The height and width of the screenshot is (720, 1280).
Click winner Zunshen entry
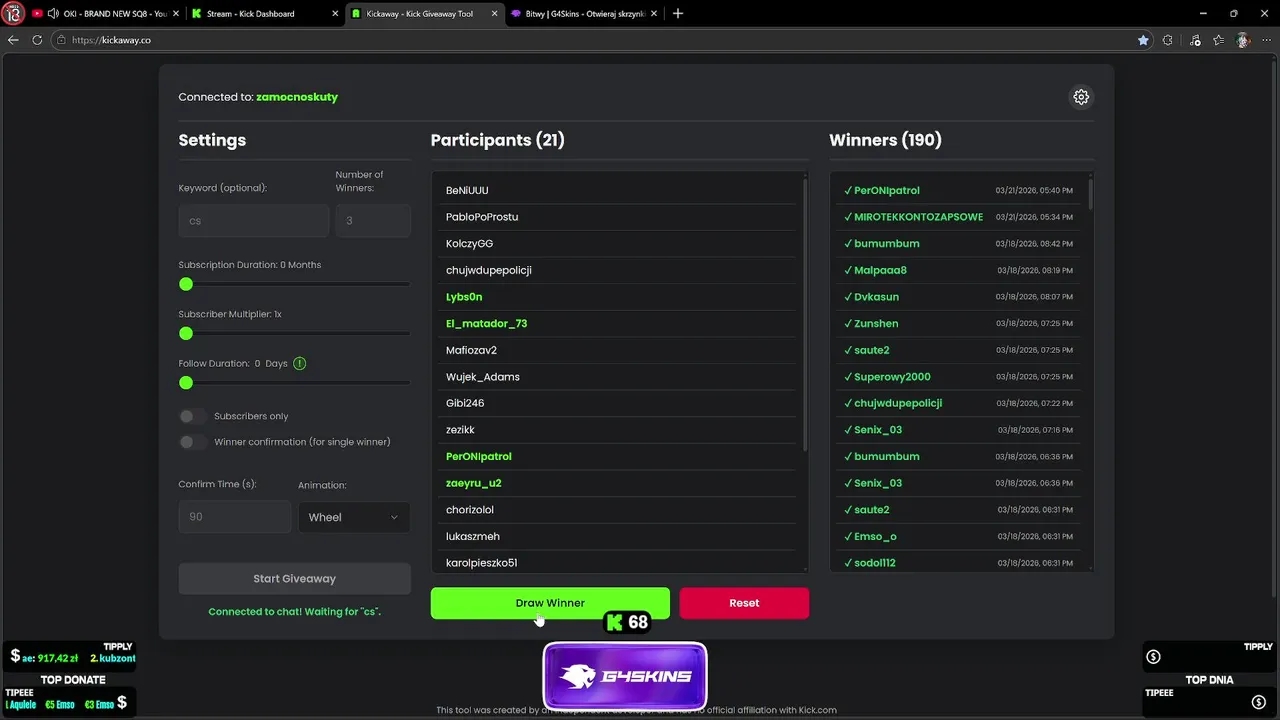pos(958,324)
